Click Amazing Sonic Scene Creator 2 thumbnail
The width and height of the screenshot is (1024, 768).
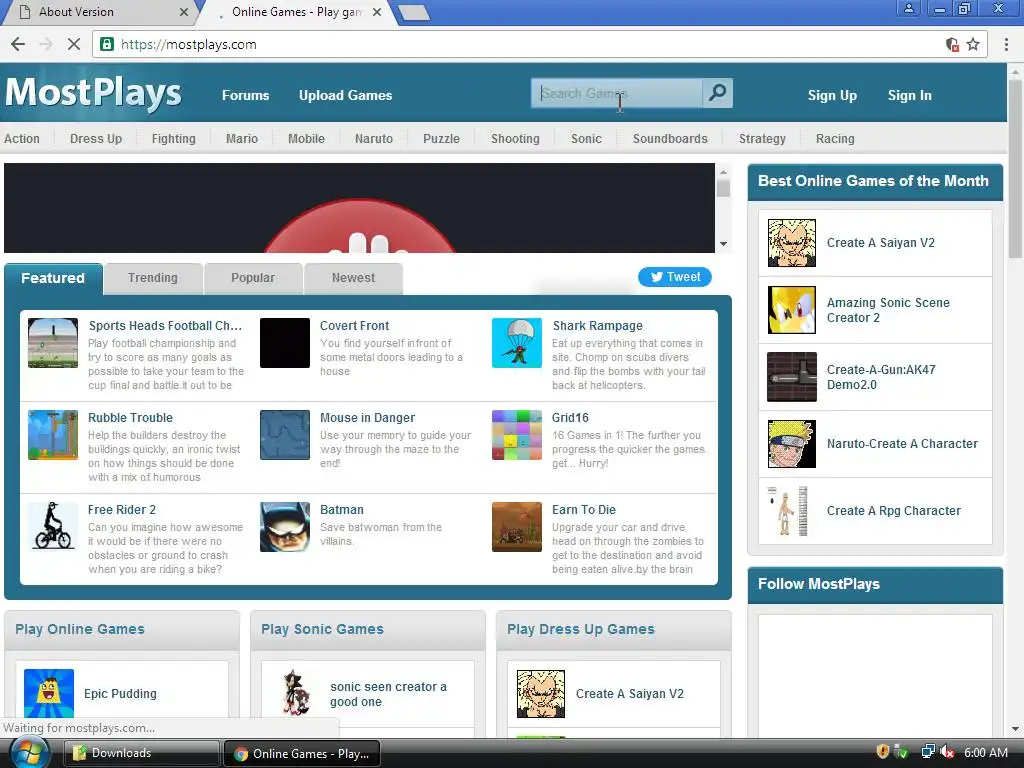(x=792, y=310)
